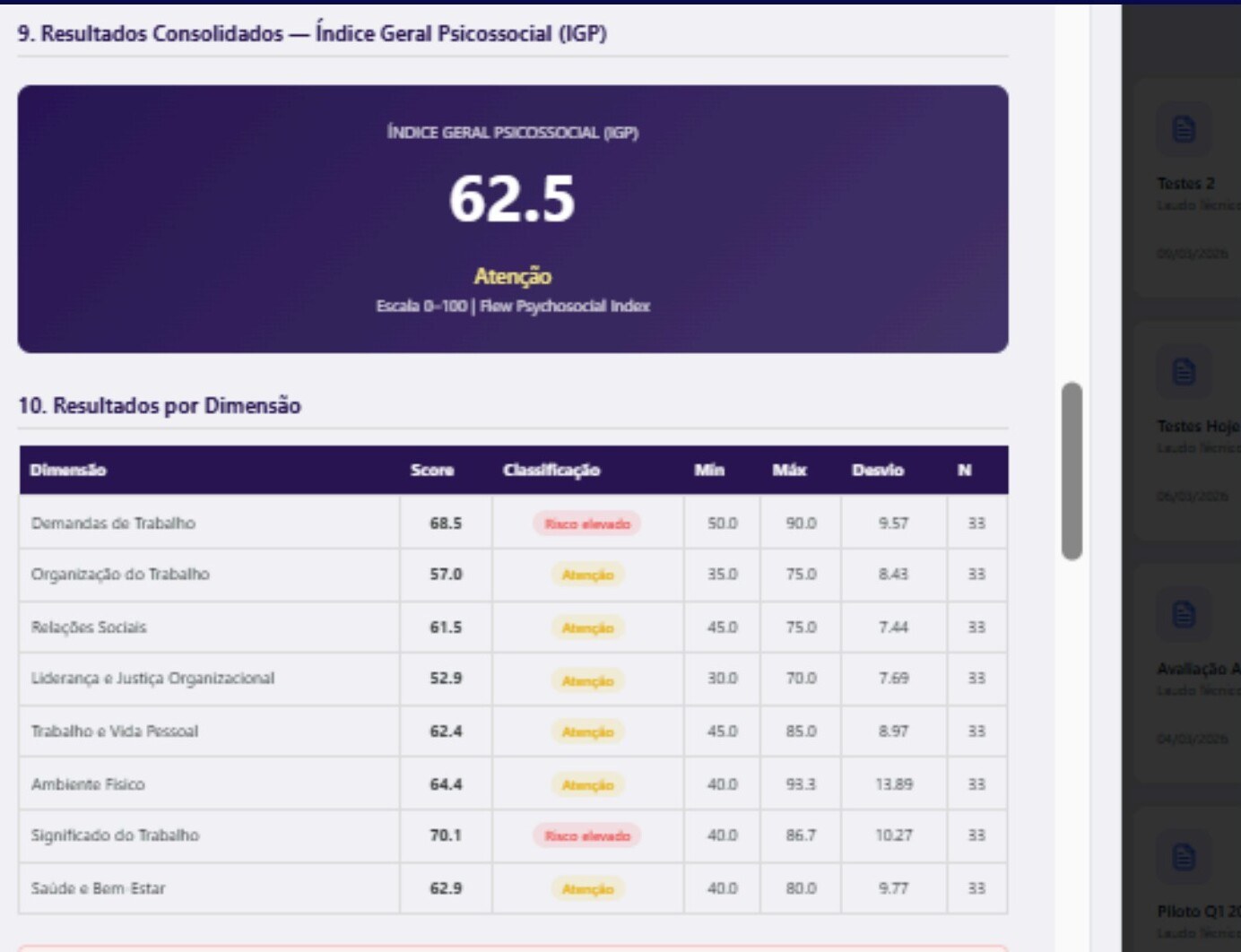Click maximum 80.0 in Saúde e Bem-Estar row
The image size is (1241, 952).
801,888
